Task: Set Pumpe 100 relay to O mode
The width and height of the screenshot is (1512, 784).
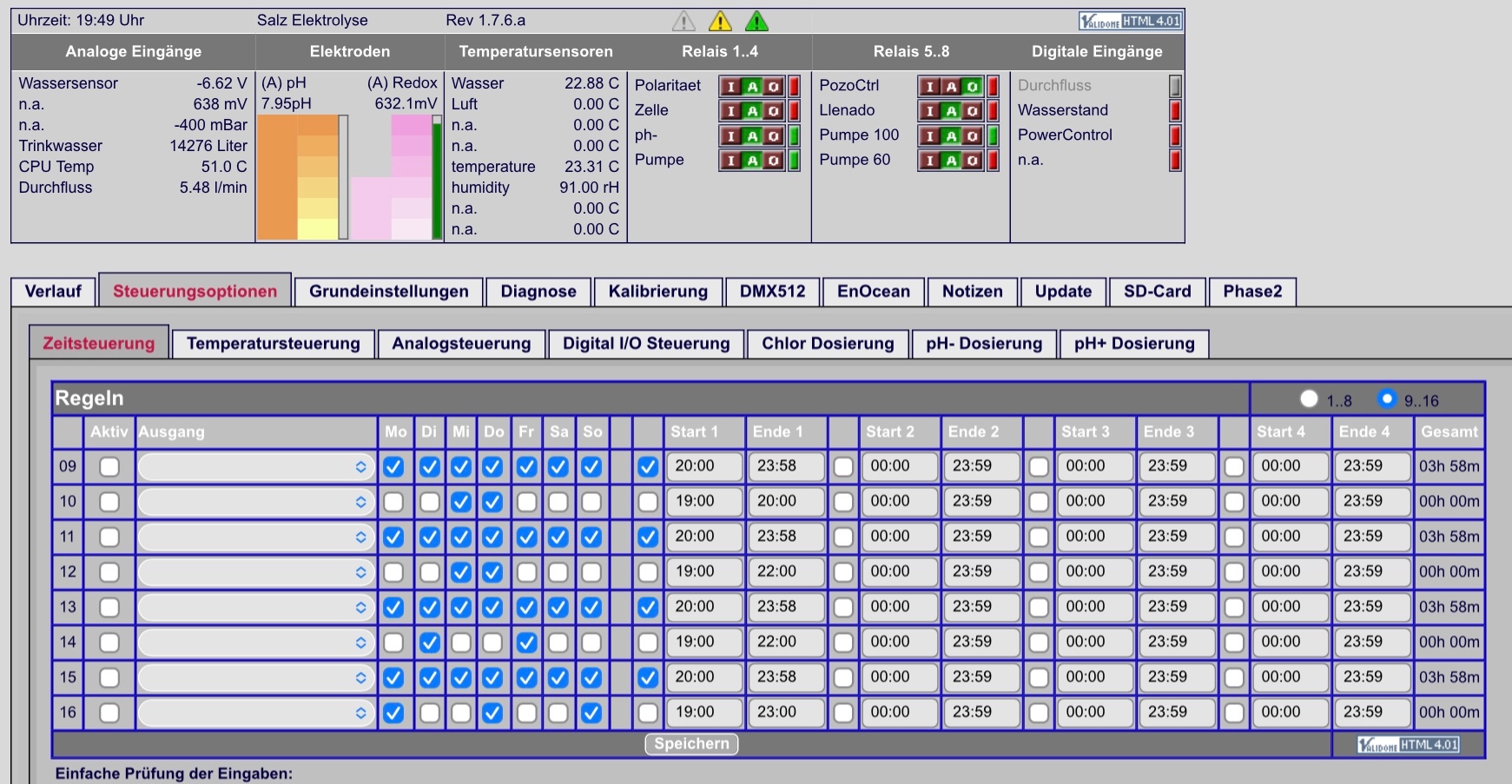Action: click(973, 135)
